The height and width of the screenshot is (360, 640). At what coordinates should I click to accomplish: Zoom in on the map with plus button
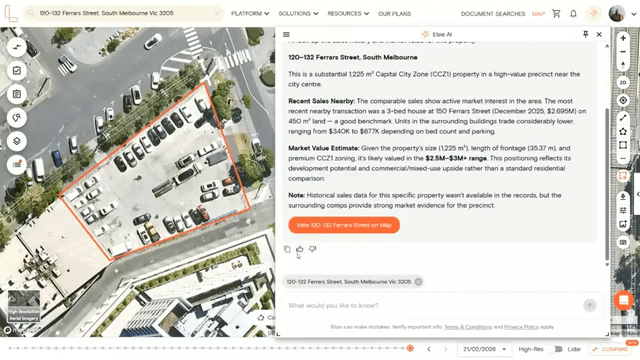[x=623, y=38]
